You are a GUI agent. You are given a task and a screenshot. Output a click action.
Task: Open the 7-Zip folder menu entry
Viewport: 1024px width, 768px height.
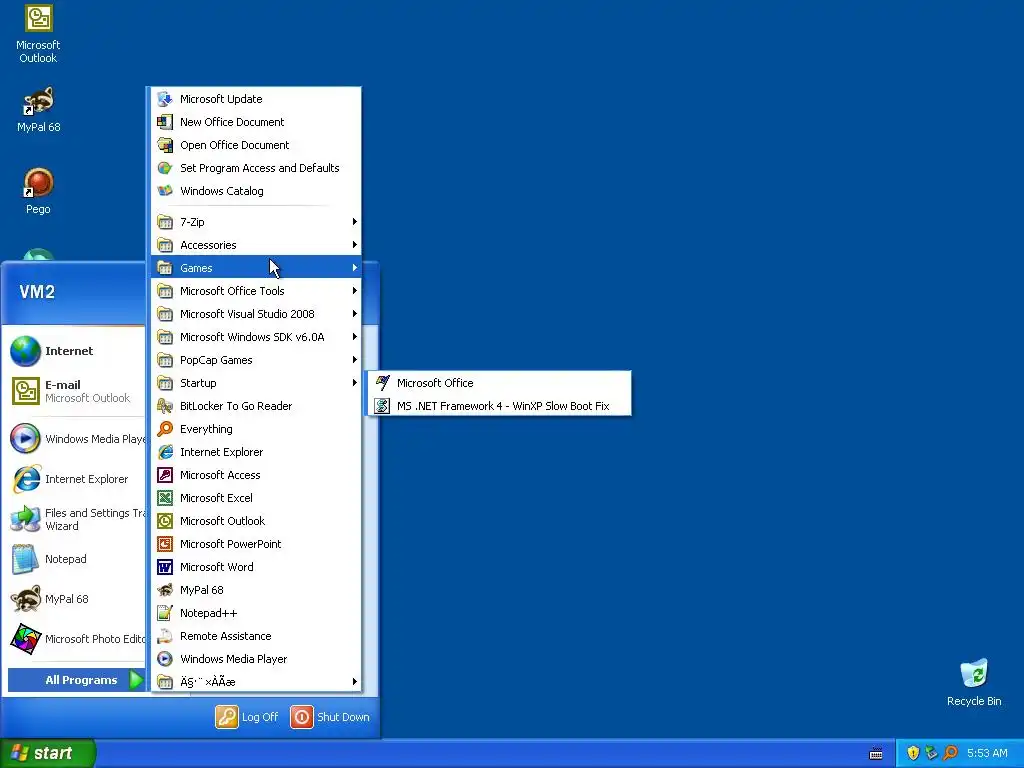coord(256,222)
